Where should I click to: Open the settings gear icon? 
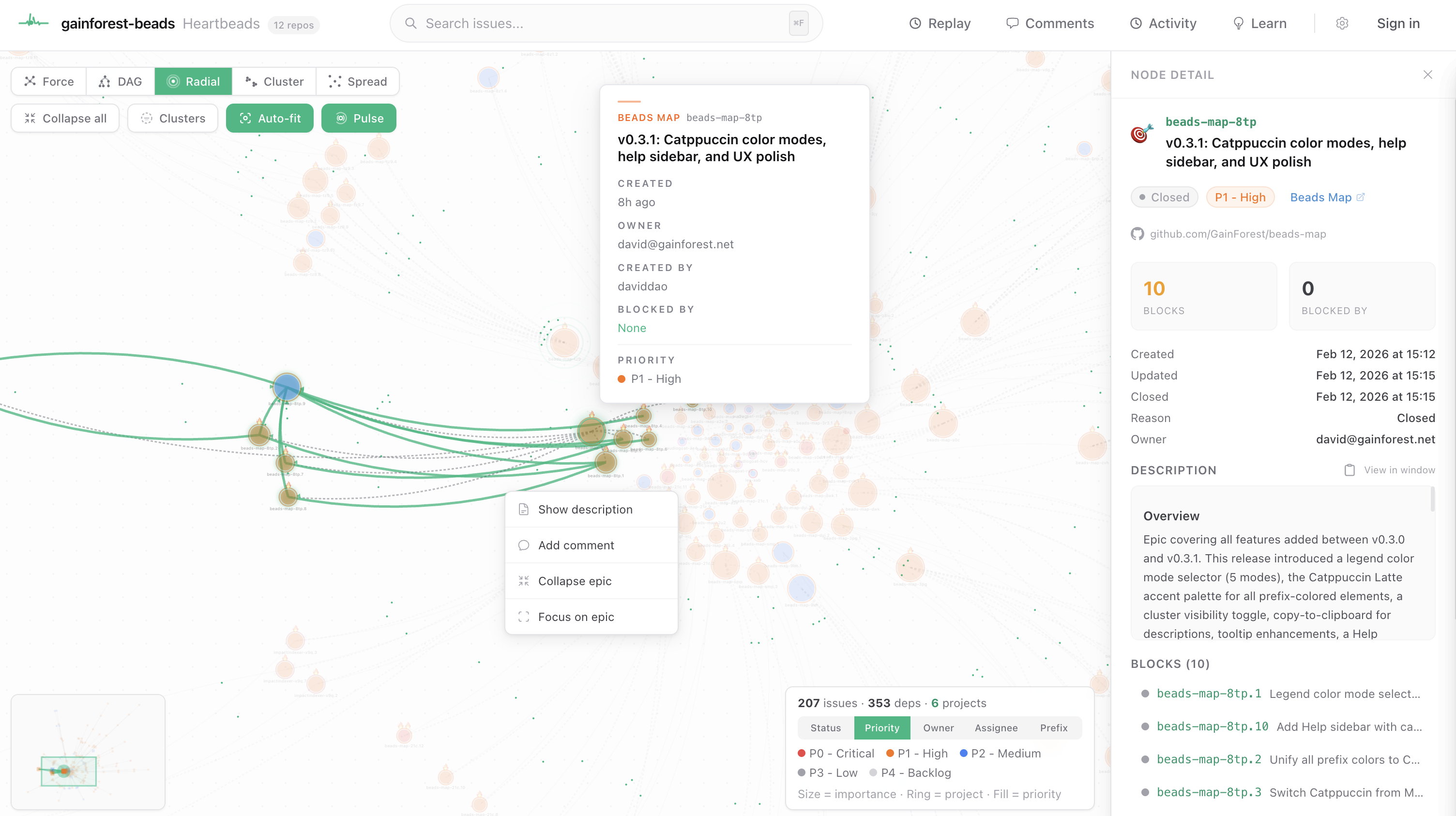[x=1342, y=23]
